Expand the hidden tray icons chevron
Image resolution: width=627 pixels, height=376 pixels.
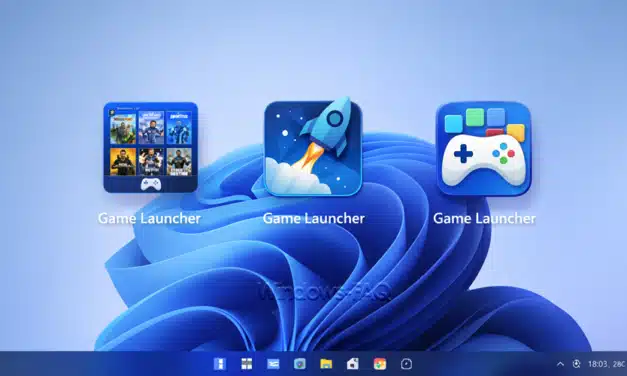click(x=560, y=364)
